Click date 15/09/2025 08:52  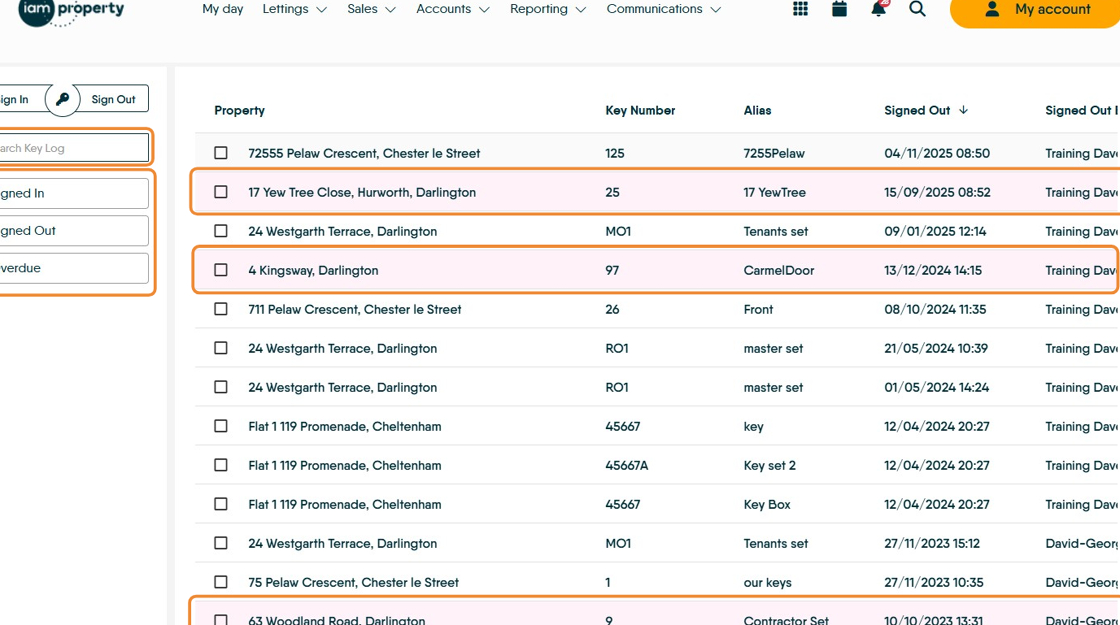(936, 192)
